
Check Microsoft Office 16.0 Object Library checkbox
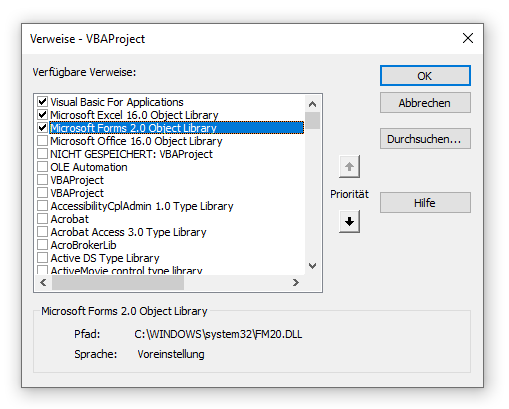[42, 141]
